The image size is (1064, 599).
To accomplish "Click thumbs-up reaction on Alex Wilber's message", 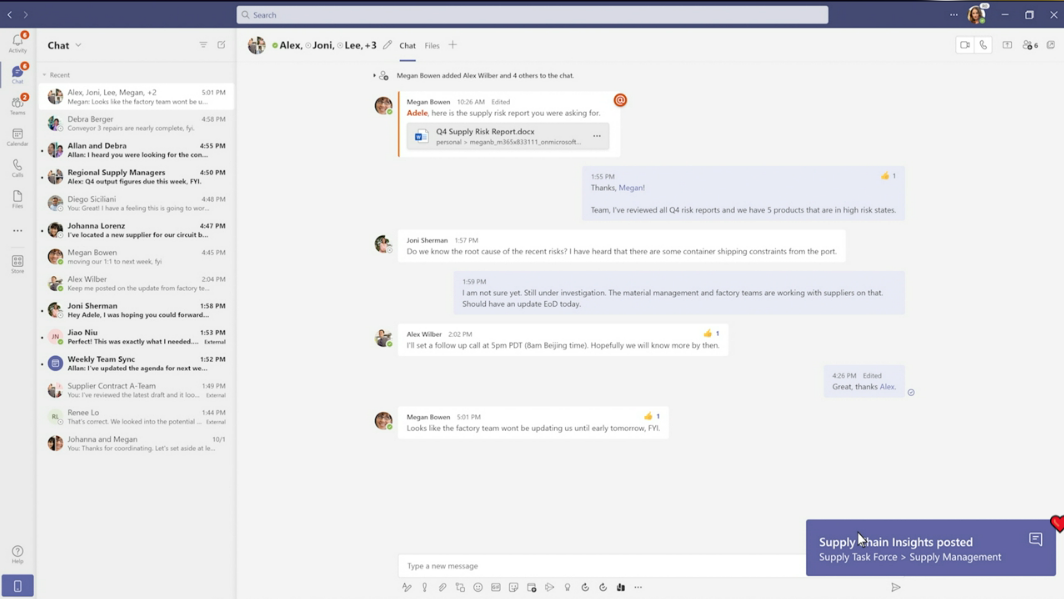I will tap(711, 333).
